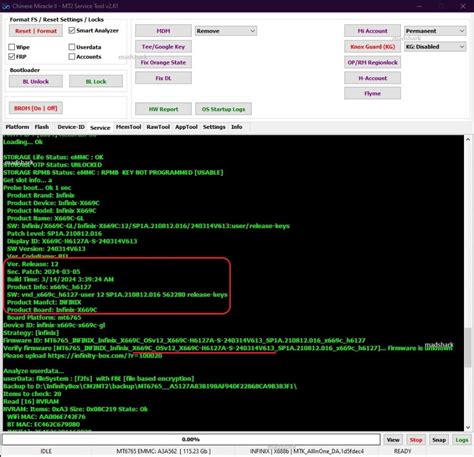Image resolution: width=474 pixels, height=457 pixels.
Task: Click the Reset | Format button
Action: click(36, 31)
